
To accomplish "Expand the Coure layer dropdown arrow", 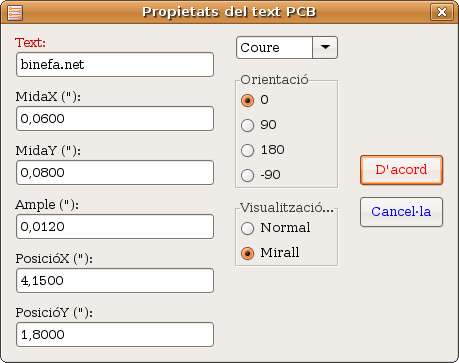I will [x=325, y=47].
